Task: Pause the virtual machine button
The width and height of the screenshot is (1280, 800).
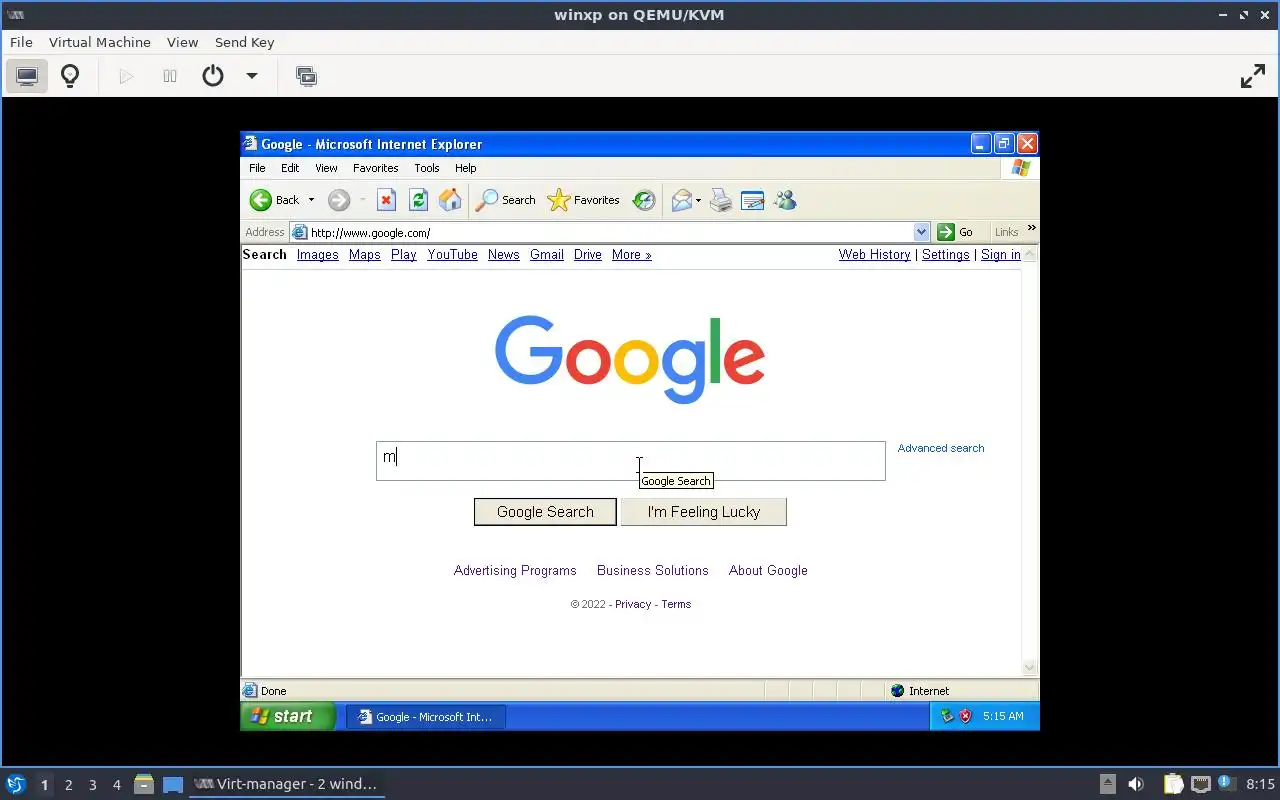Action: (x=170, y=76)
